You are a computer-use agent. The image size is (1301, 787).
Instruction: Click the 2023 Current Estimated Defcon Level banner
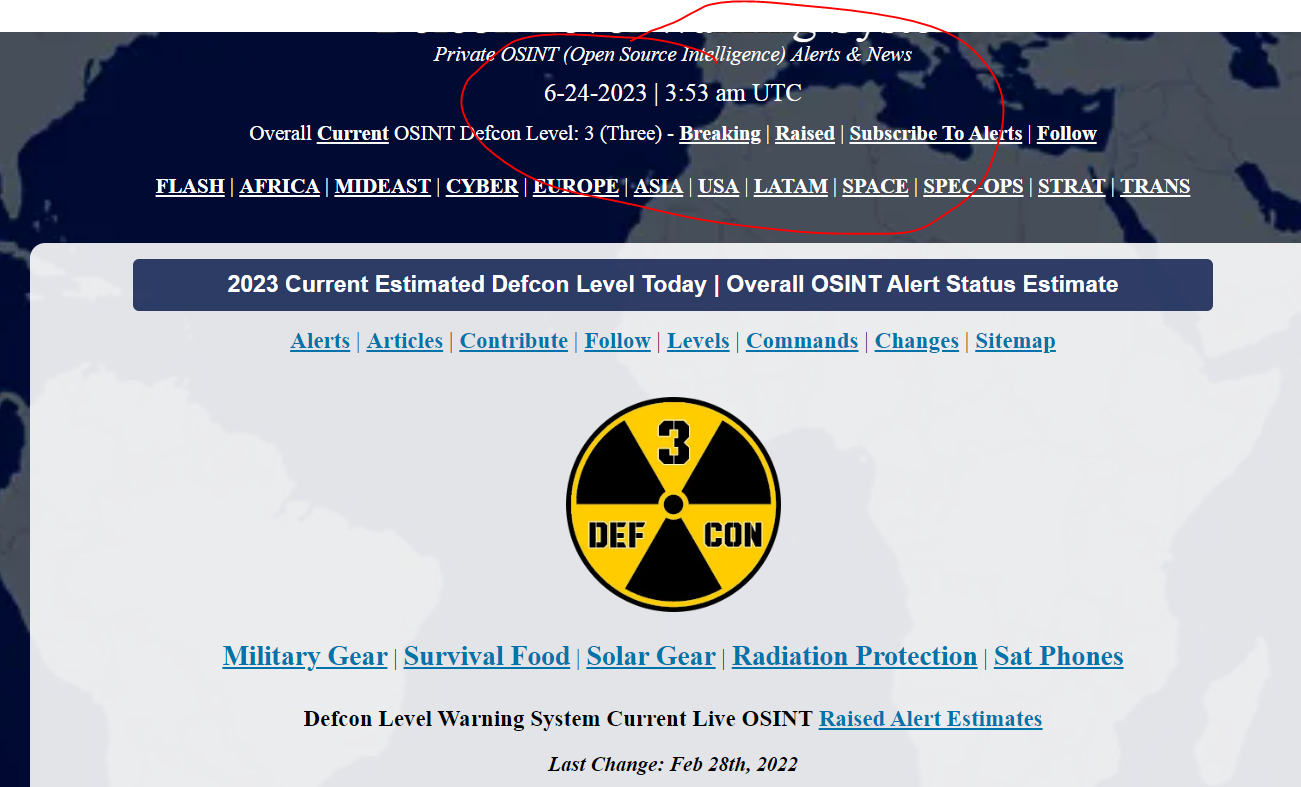[673, 285]
